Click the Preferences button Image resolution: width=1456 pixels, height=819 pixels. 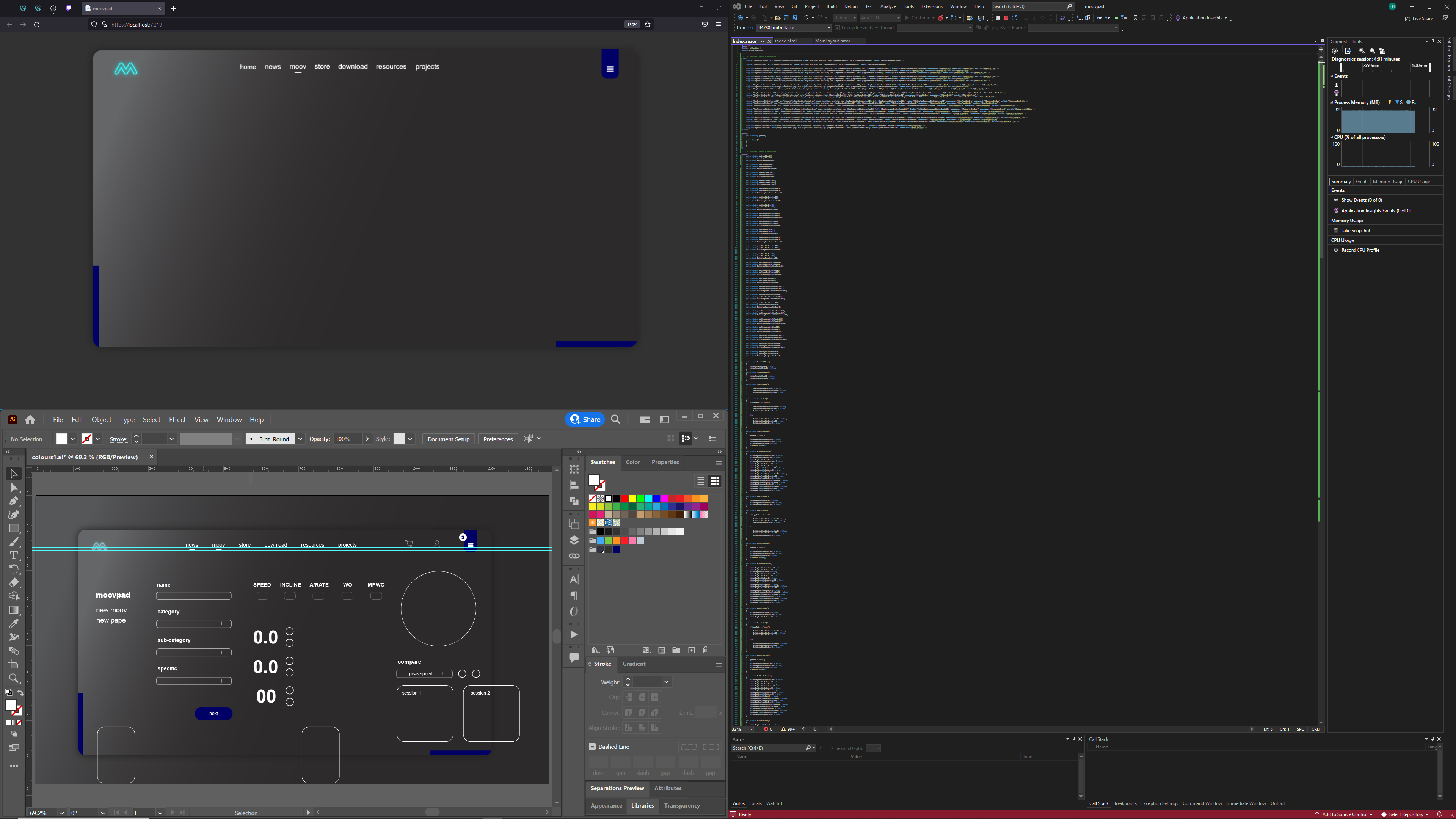498,439
